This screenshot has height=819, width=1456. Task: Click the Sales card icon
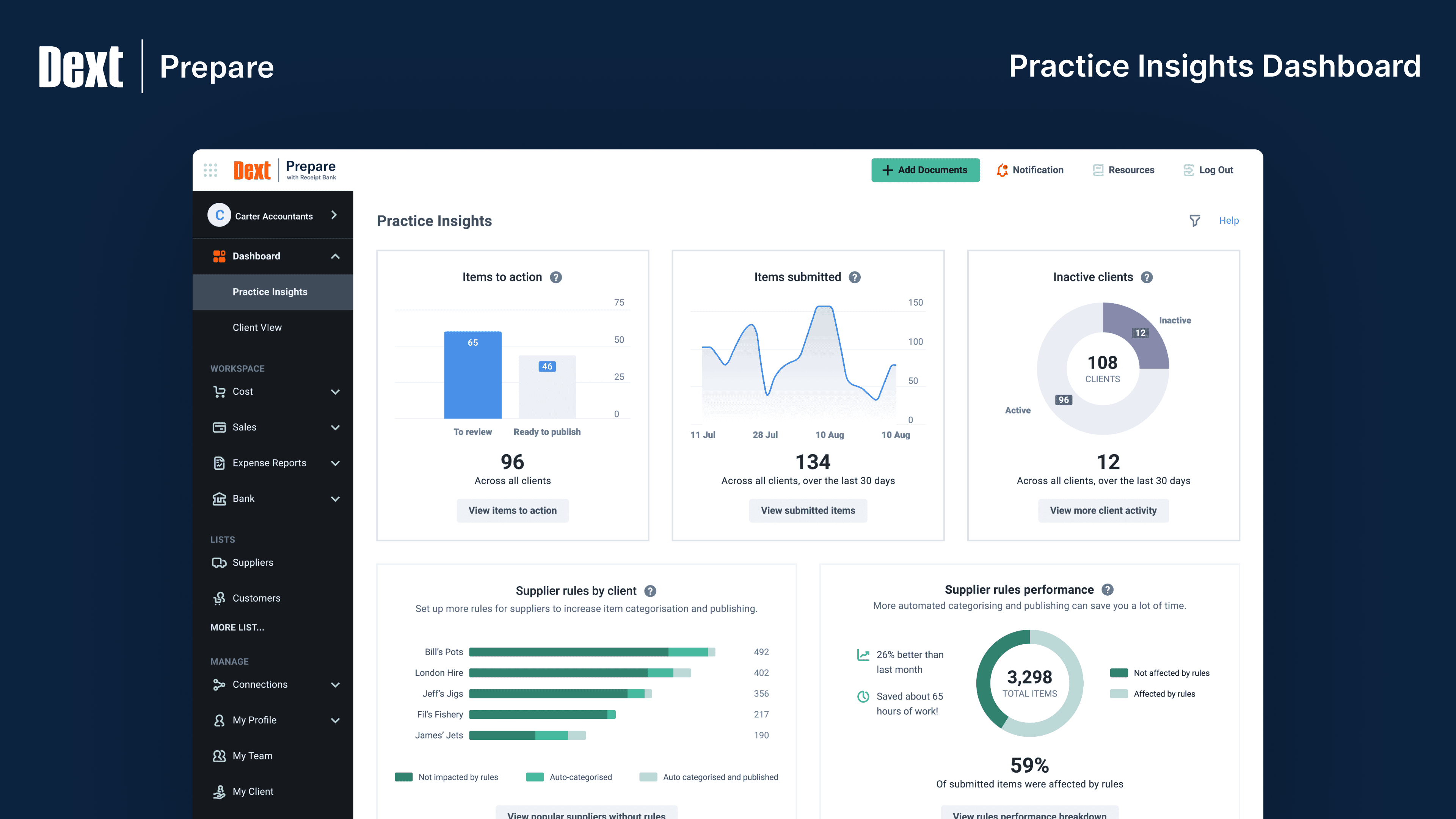(x=219, y=427)
